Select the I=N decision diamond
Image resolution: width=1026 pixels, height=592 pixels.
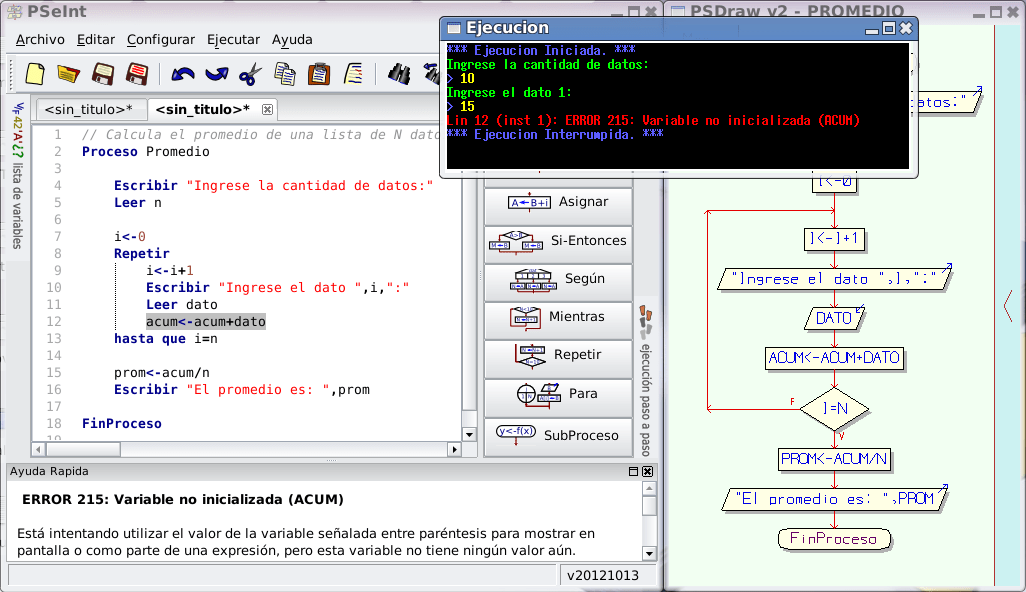tap(834, 409)
